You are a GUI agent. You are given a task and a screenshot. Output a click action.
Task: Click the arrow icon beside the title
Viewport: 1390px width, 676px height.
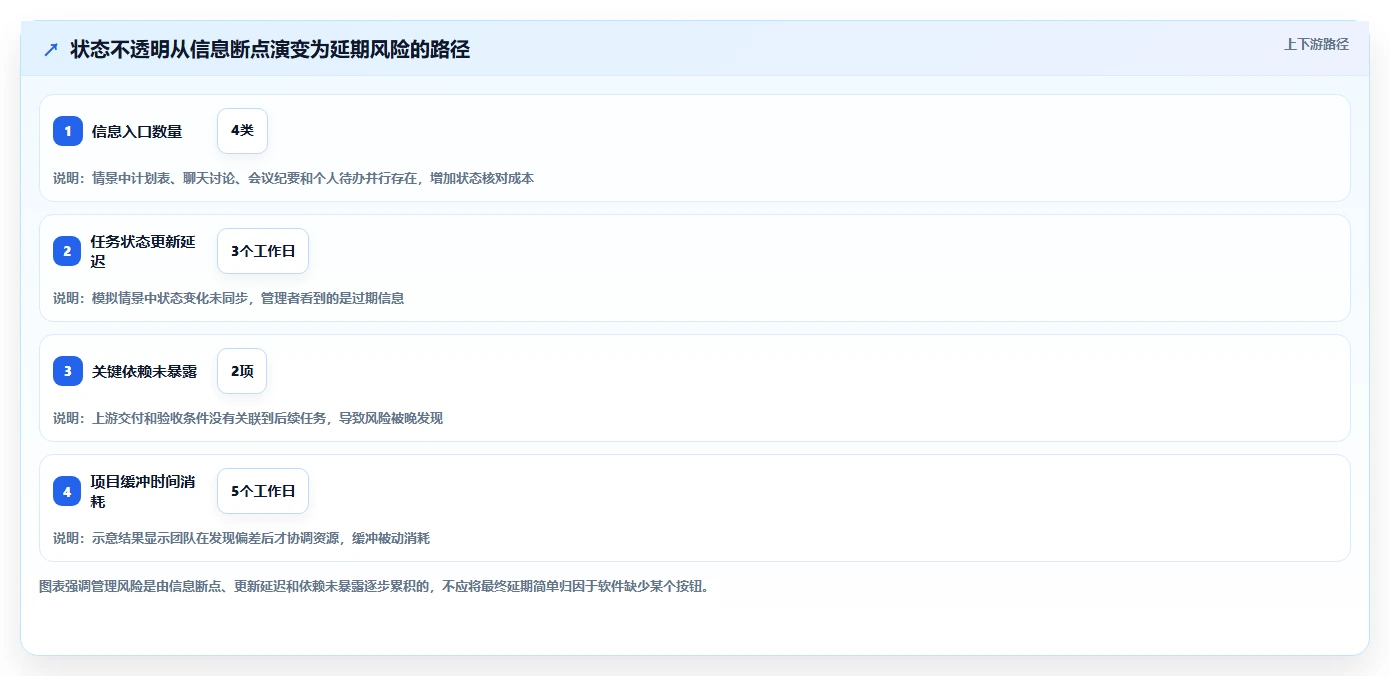[x=51, y=49]
